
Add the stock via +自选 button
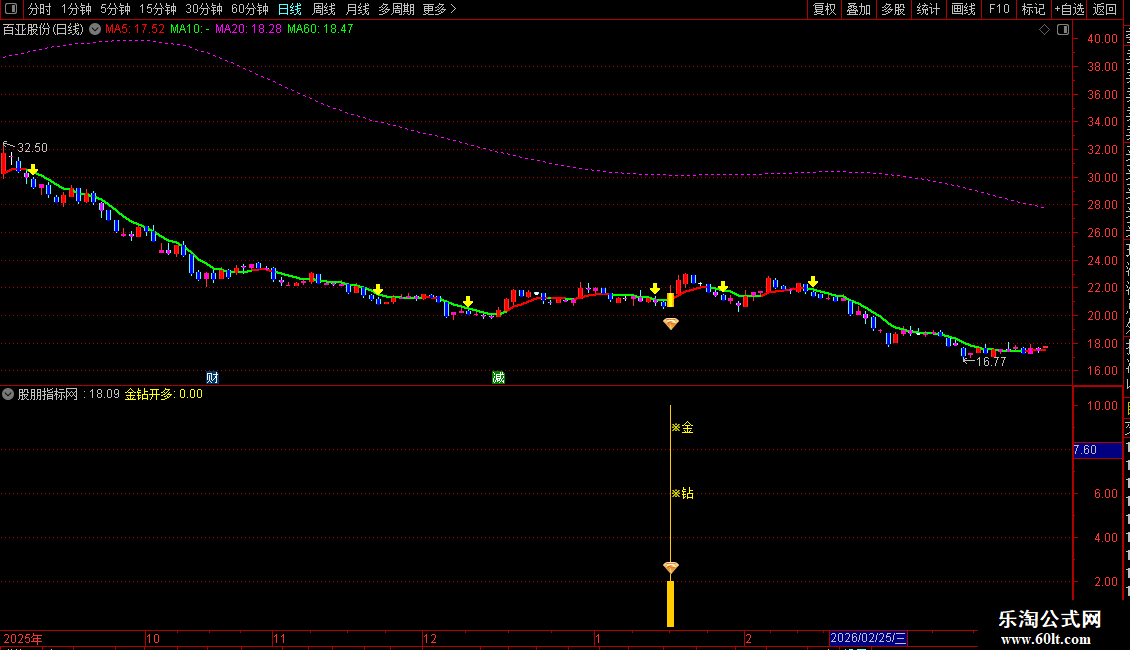[x=1069, y=9]
